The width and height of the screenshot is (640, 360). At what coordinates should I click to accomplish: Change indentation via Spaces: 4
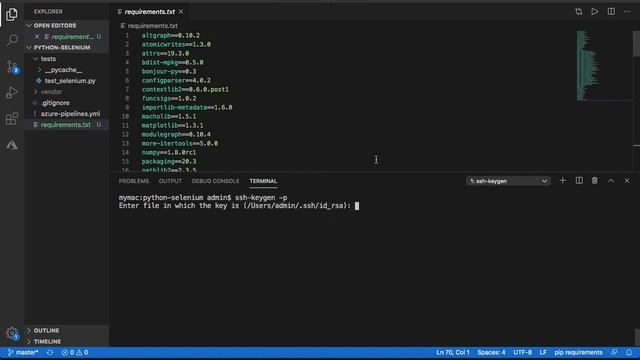tap(491, 352)
